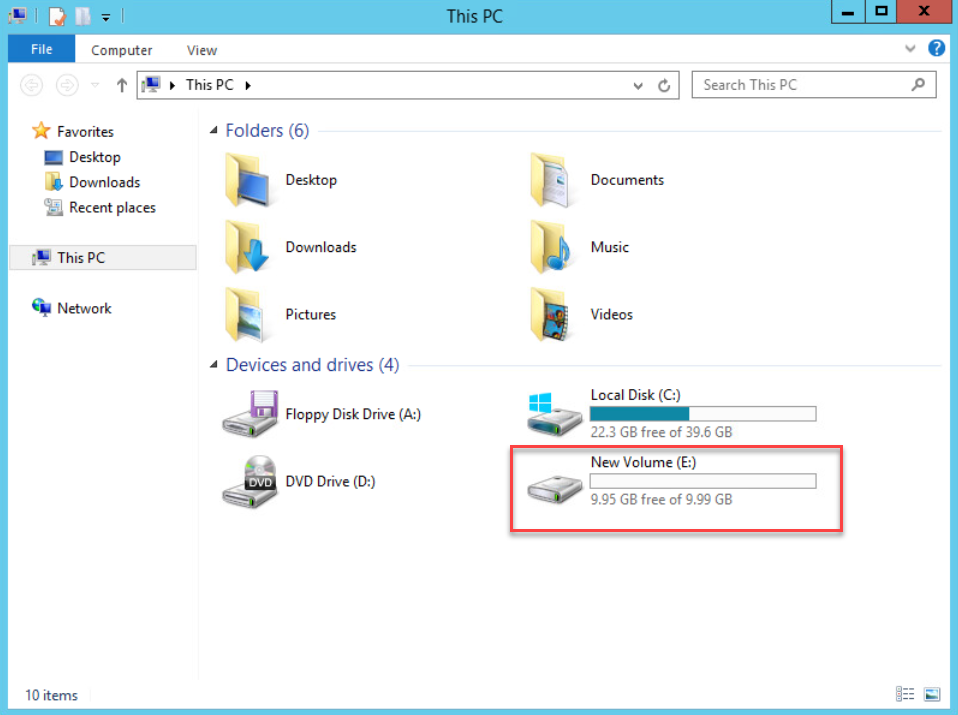Screen dimensions: 958x715
Task: Open the Music folder
Action: [x=610, y=246]
